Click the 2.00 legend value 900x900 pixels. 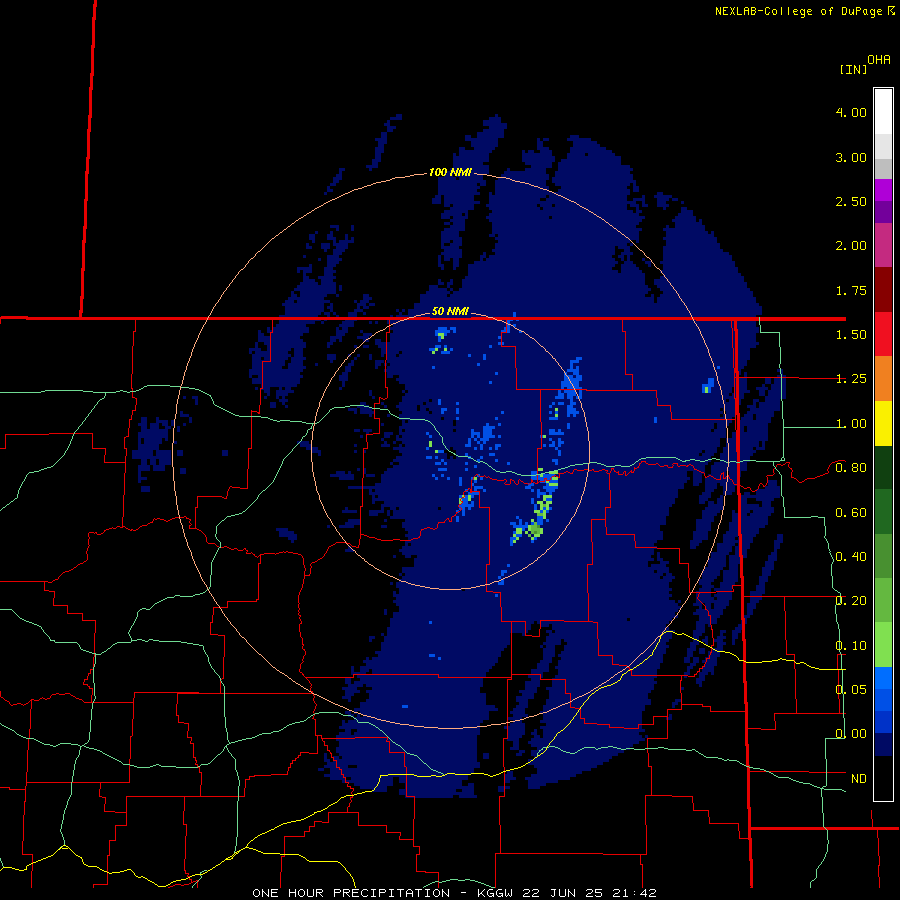point(851,246)
